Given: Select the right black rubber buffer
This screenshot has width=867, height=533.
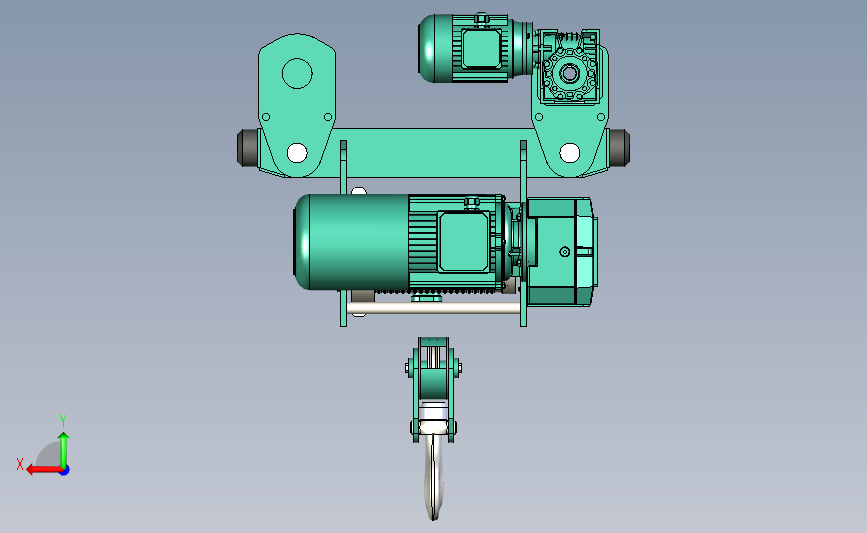Looking at the screenshot, I should click(619, 148).
